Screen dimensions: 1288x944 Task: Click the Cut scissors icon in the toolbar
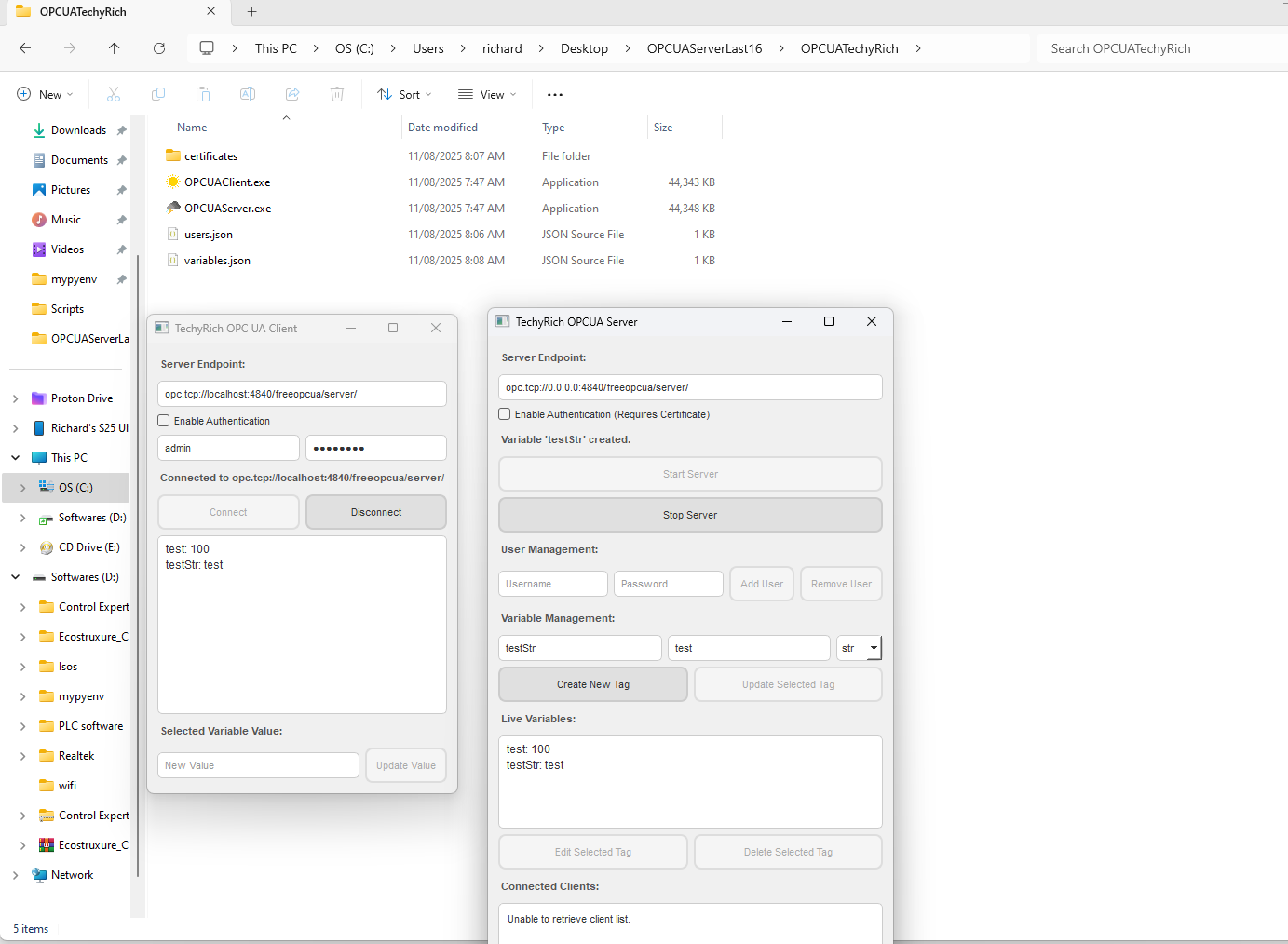(x=114, y=94)
